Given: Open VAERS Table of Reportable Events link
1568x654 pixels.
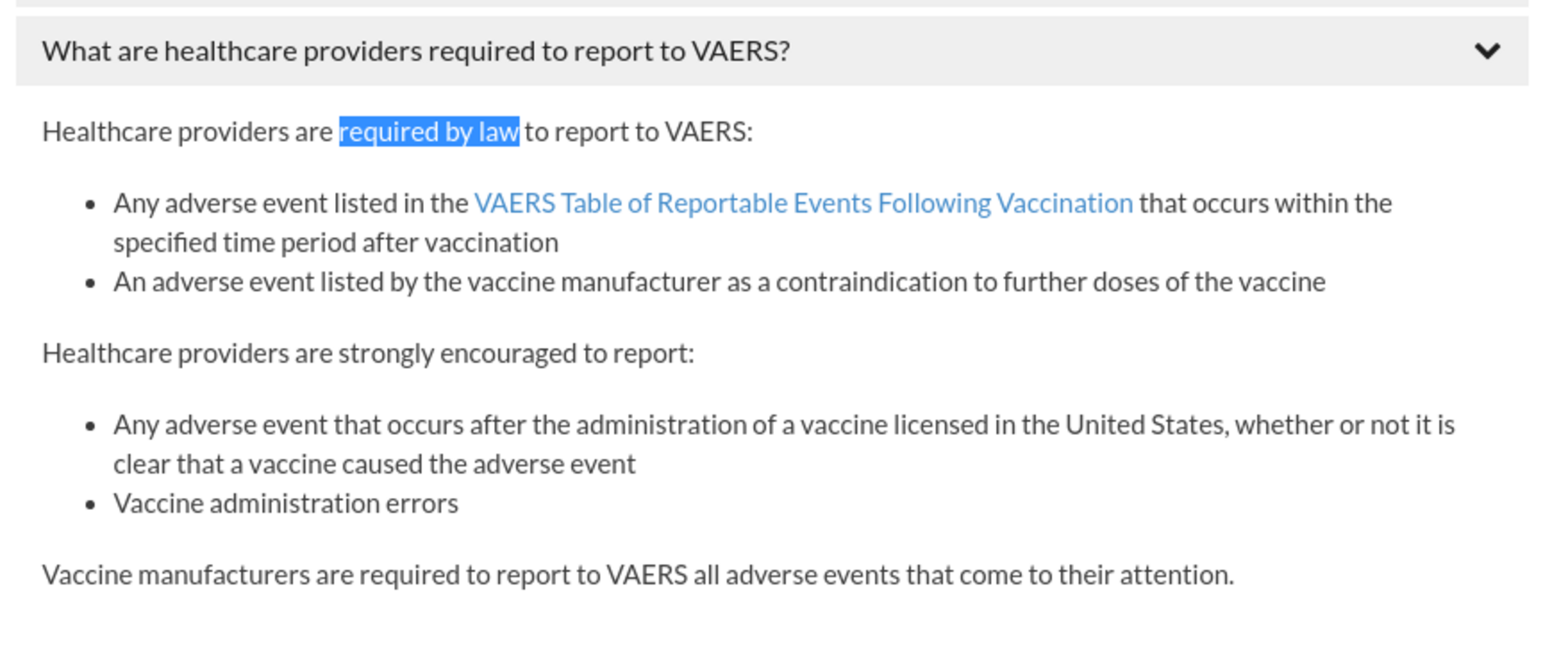Looking at the screenshot, I should pos(803,203).
